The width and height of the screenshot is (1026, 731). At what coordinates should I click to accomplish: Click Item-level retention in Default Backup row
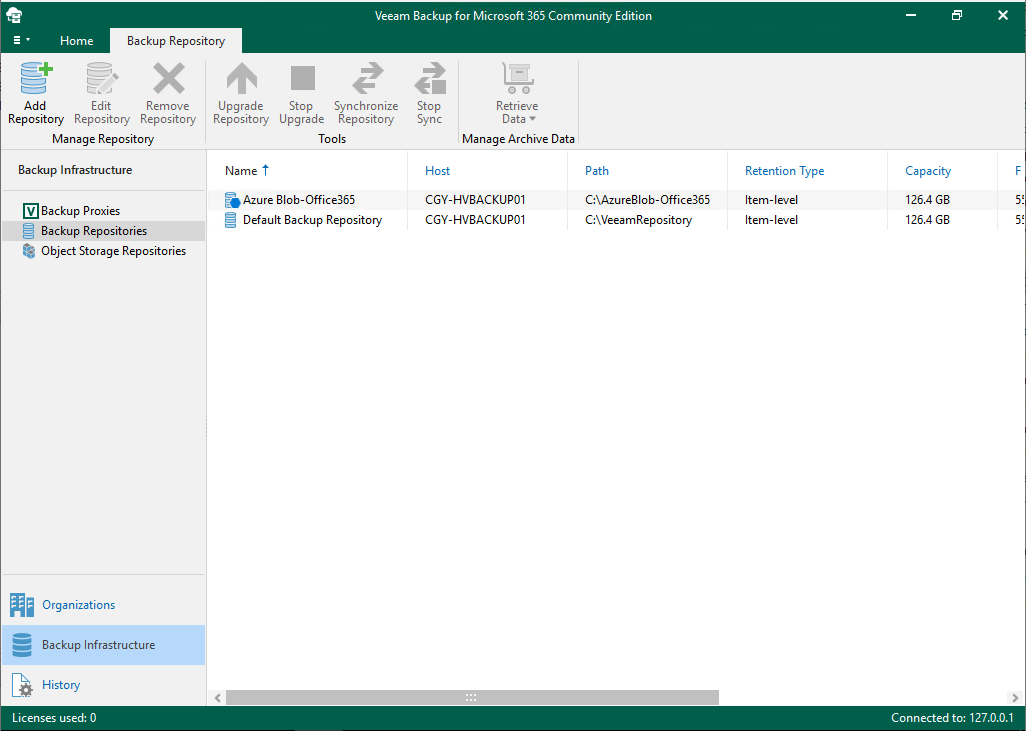pos(771,220)
